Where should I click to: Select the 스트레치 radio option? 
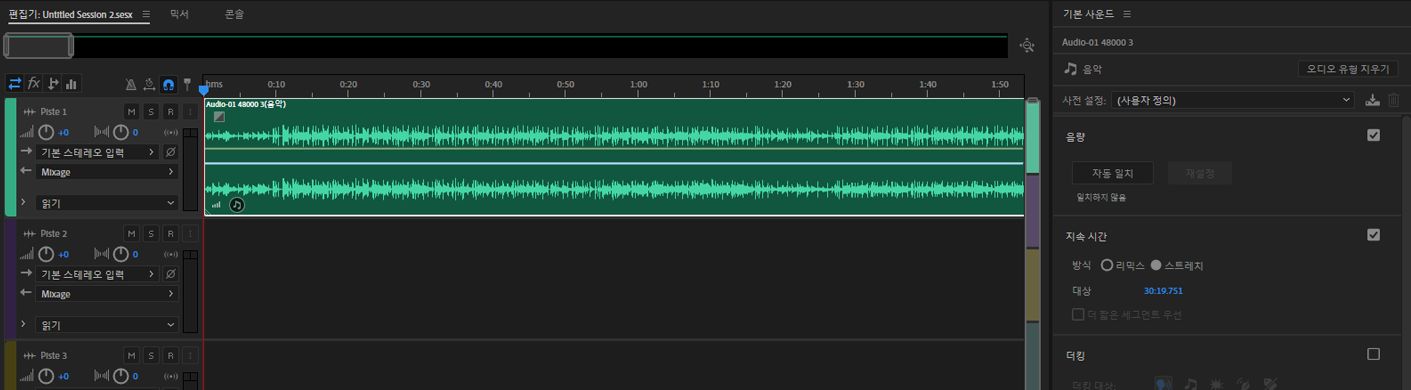click(1156, 265)
